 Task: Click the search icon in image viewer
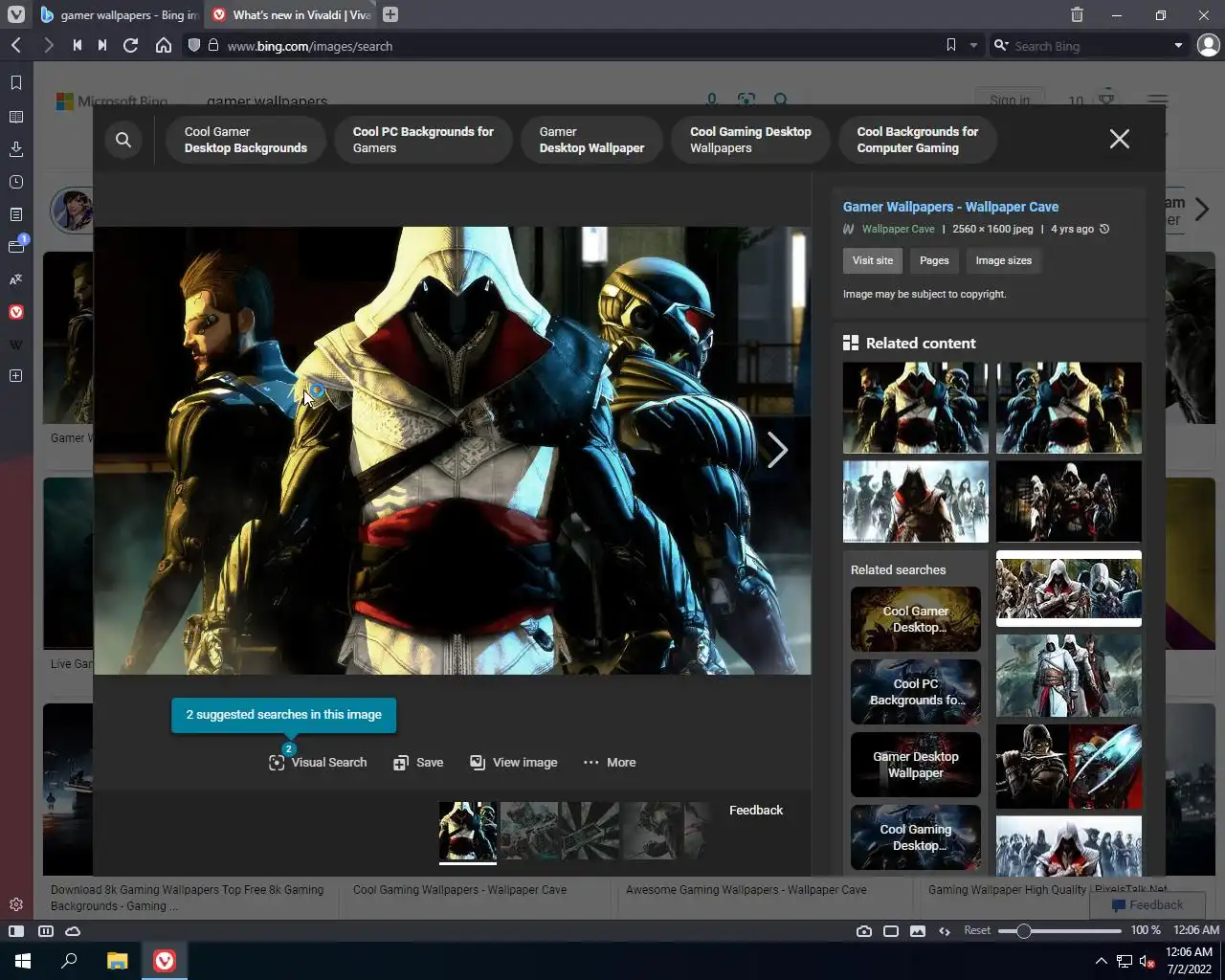pos(123,140)
